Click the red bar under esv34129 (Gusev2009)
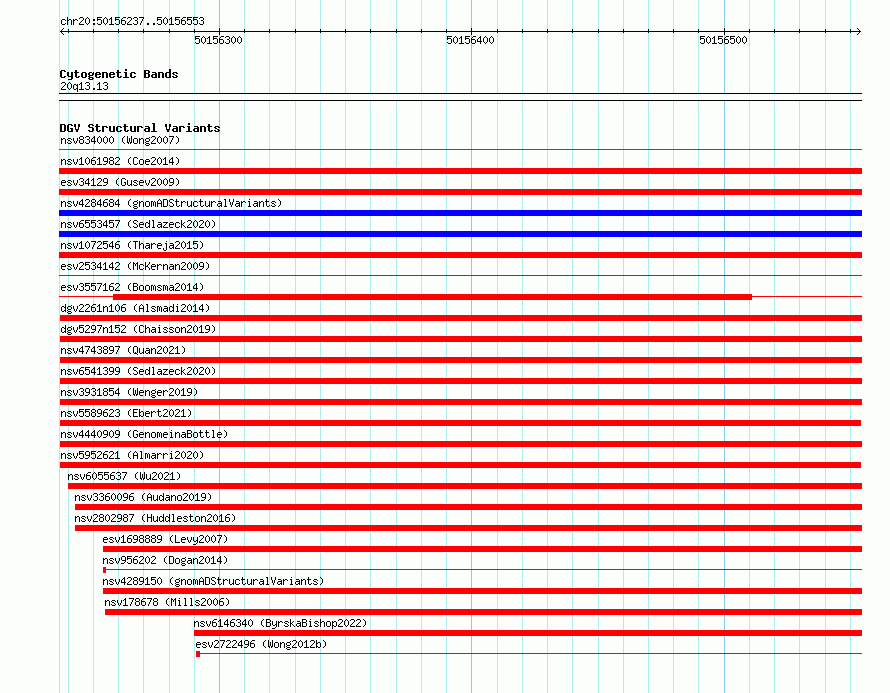This screenshot has height=693, width=890. [x=460, y=192]
